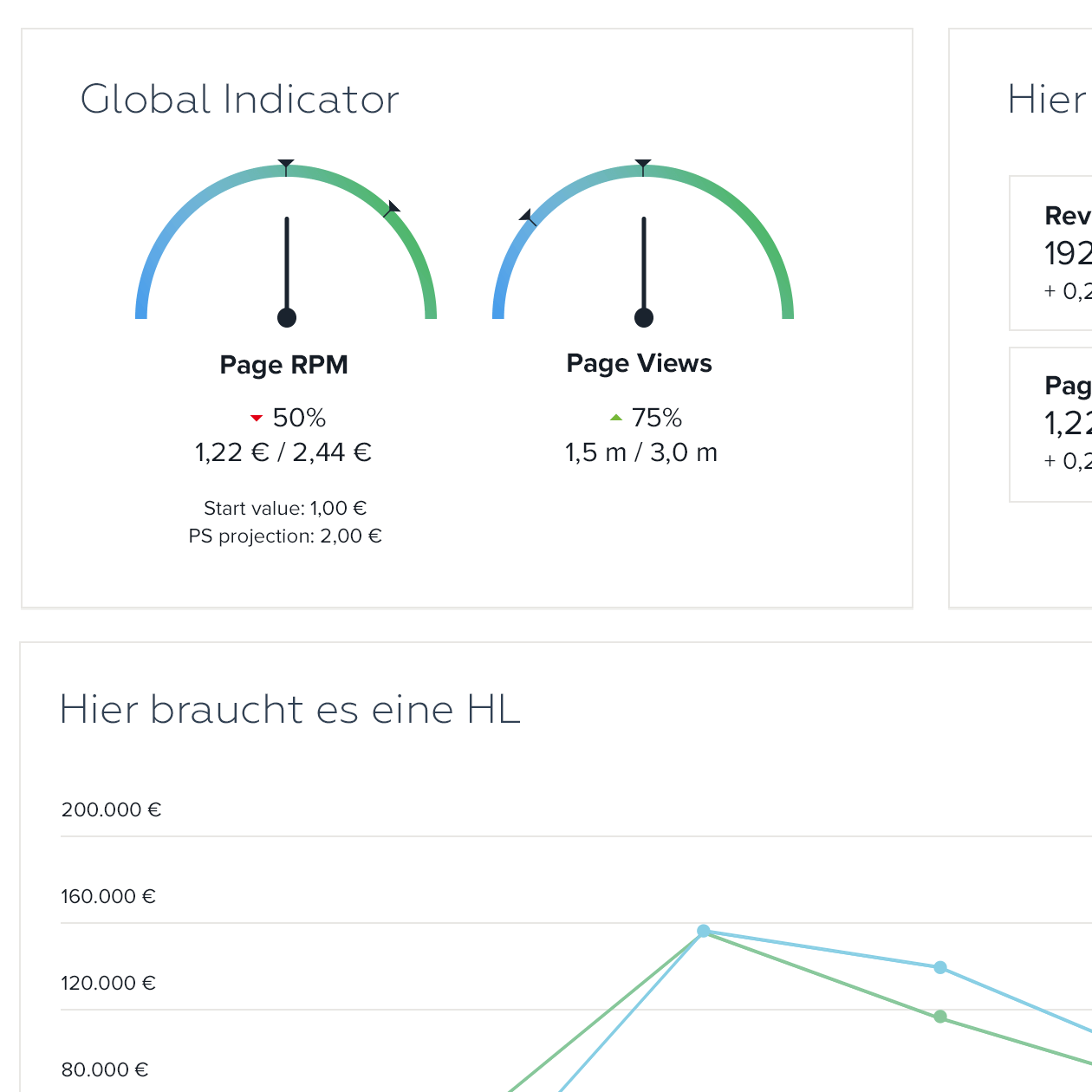Screen dimensions: 1092x1092
Task: Click the "50%" value under Page RPM
Action: 299,418
